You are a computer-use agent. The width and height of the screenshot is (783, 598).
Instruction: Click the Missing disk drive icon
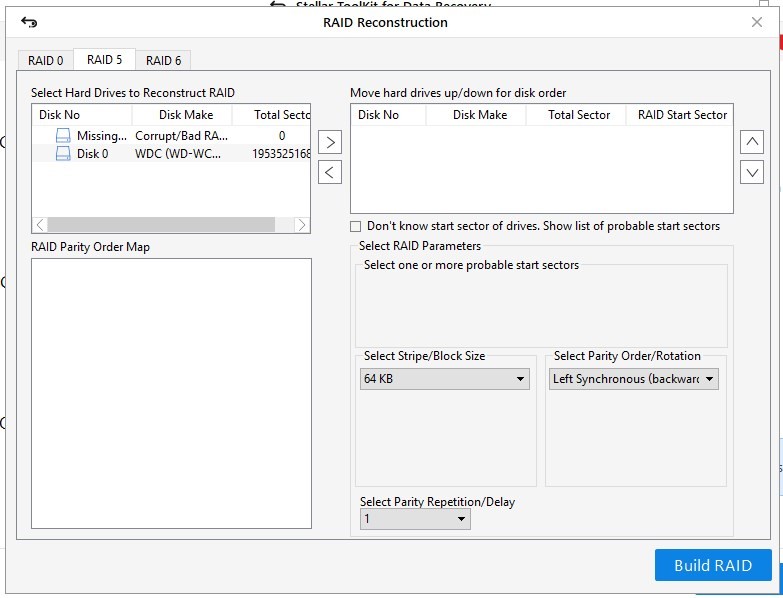pos(63,136)
